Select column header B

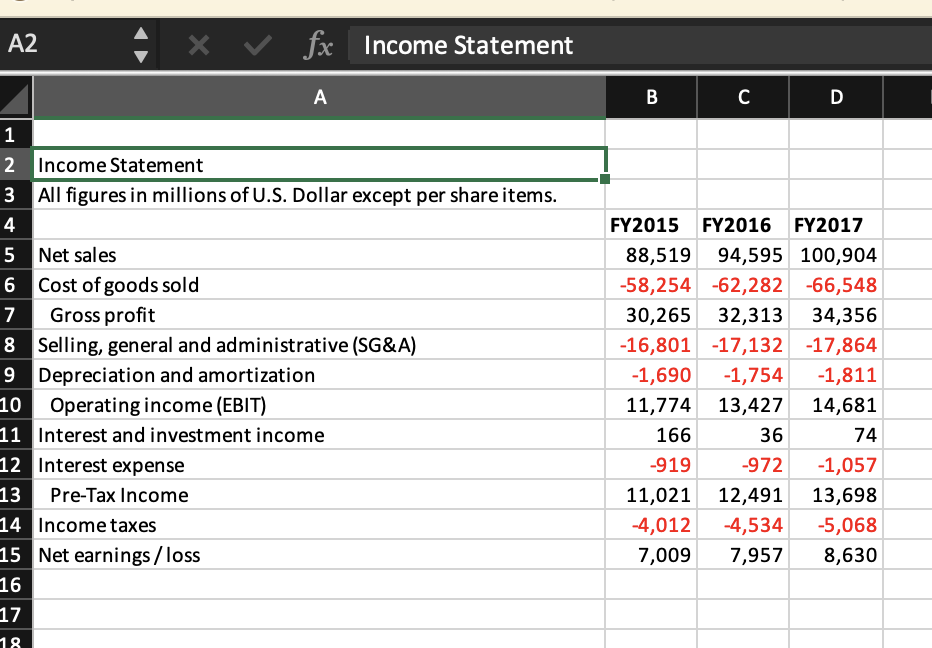(651, 97)
